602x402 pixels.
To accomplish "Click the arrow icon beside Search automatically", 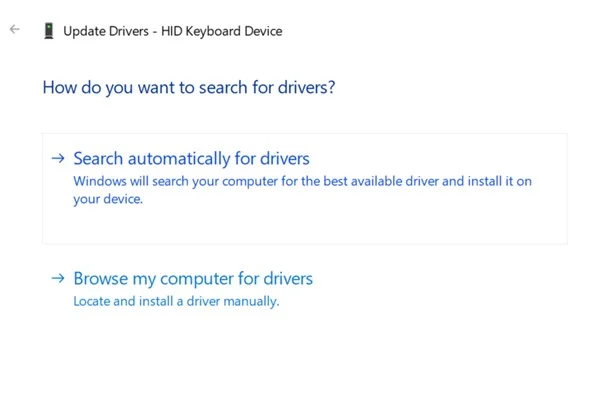I will (x=58, y=158).
